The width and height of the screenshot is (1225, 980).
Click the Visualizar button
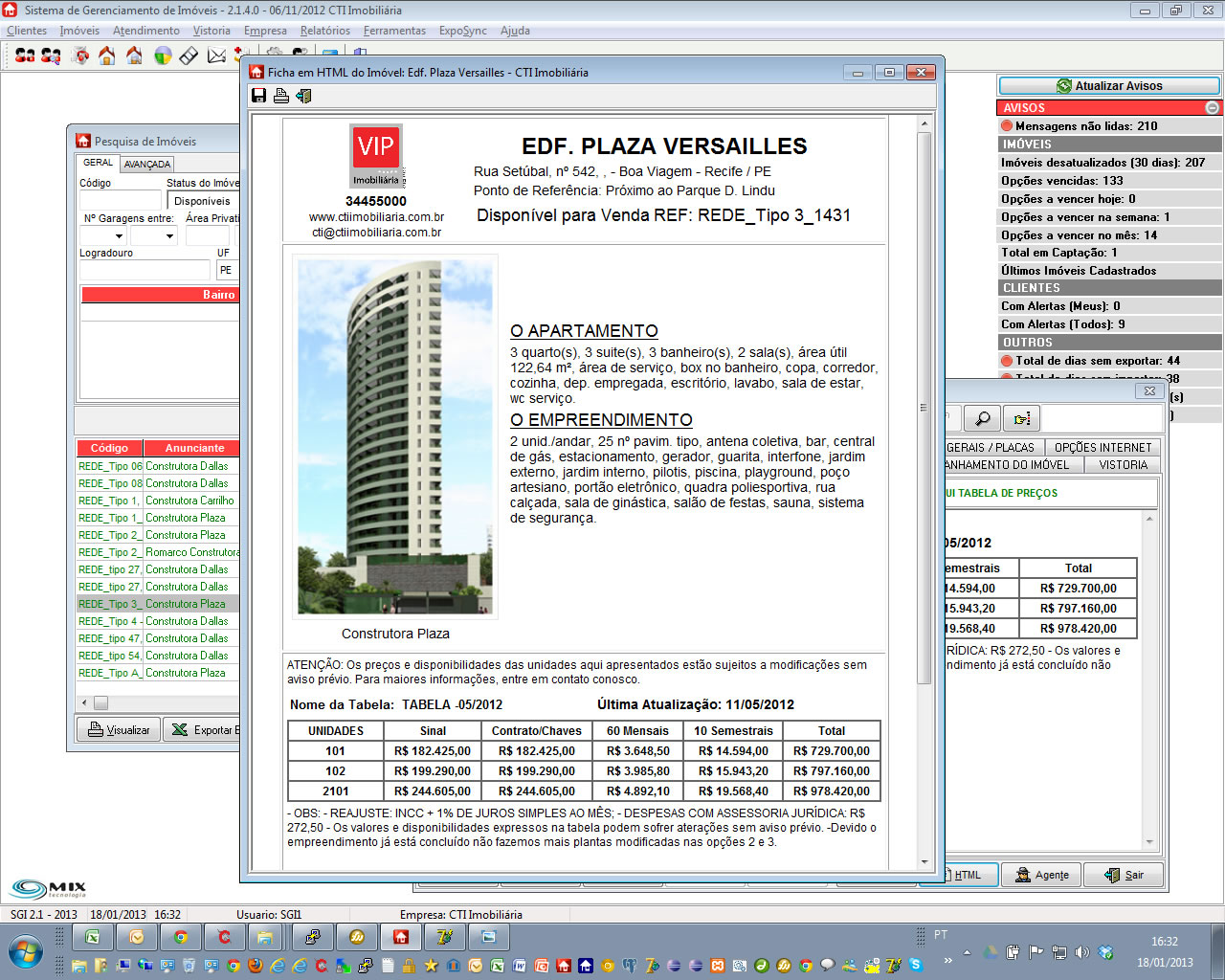(119, 730)
